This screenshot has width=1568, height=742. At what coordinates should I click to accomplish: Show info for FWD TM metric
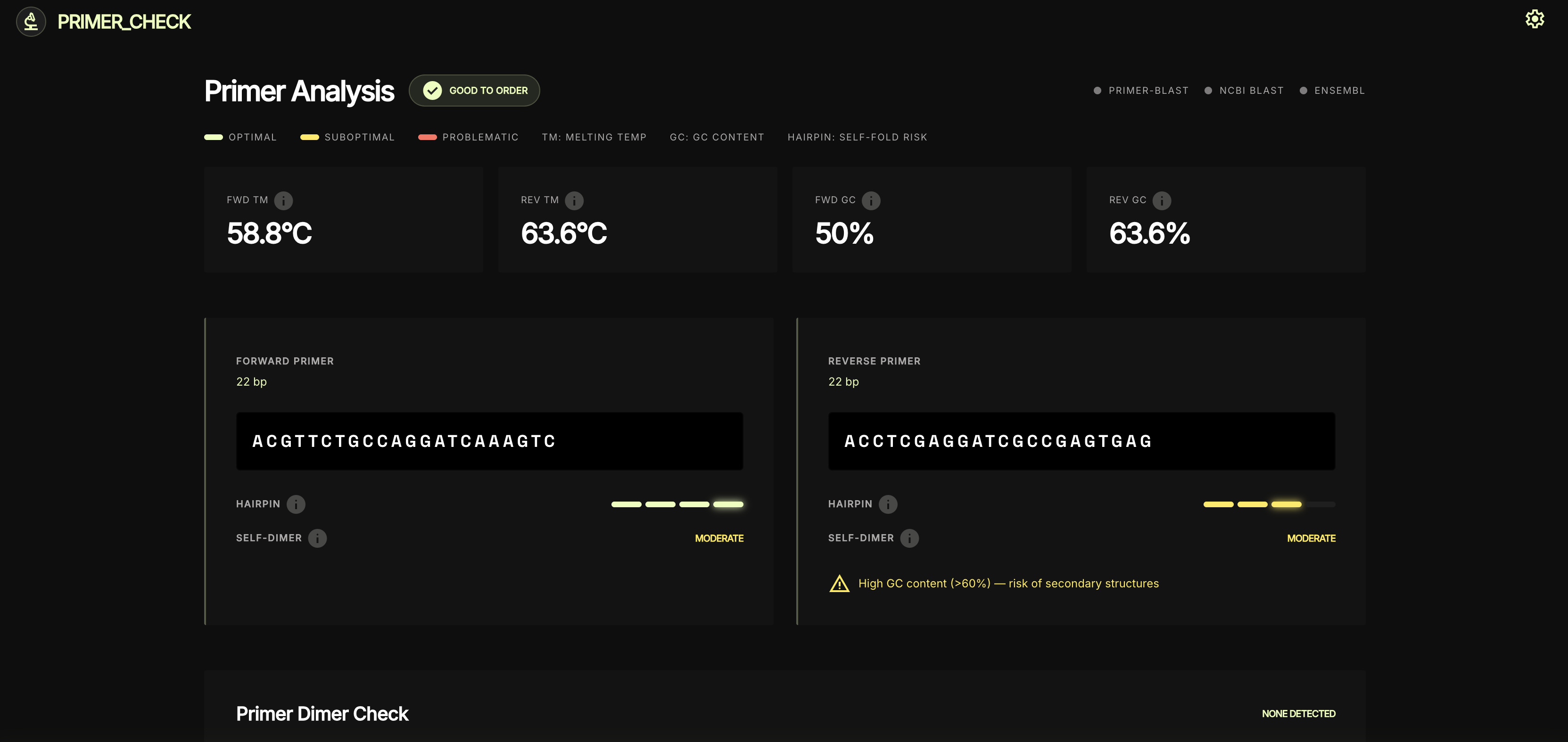coord(283,200)
